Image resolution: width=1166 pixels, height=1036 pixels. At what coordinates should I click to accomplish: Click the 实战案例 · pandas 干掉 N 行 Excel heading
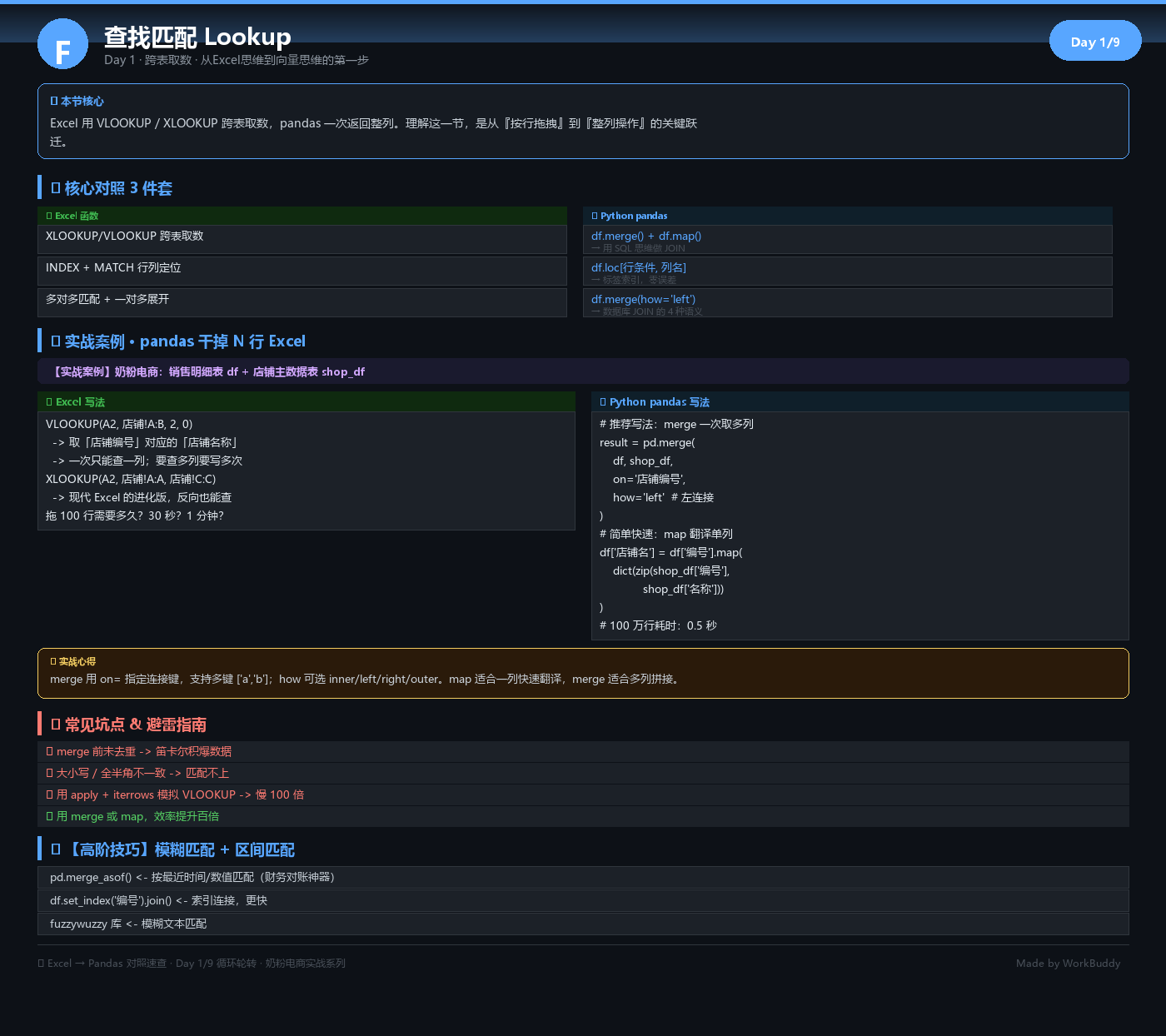(x=178, y=341)
